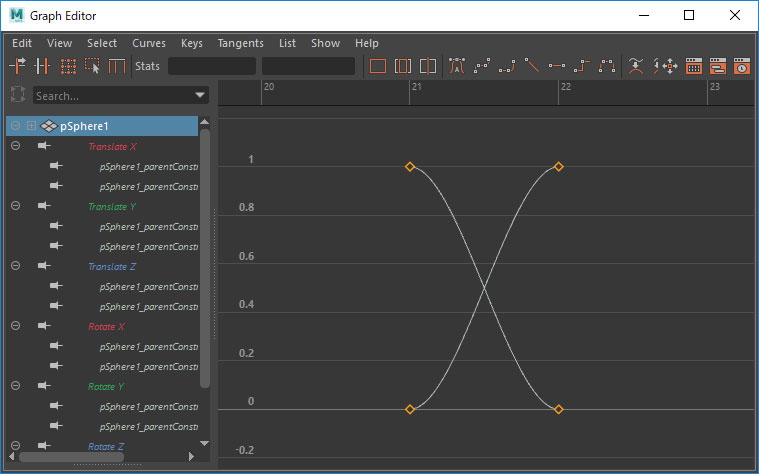
Task: Open the Dope Sheet editor
Action: coord(694,65)
